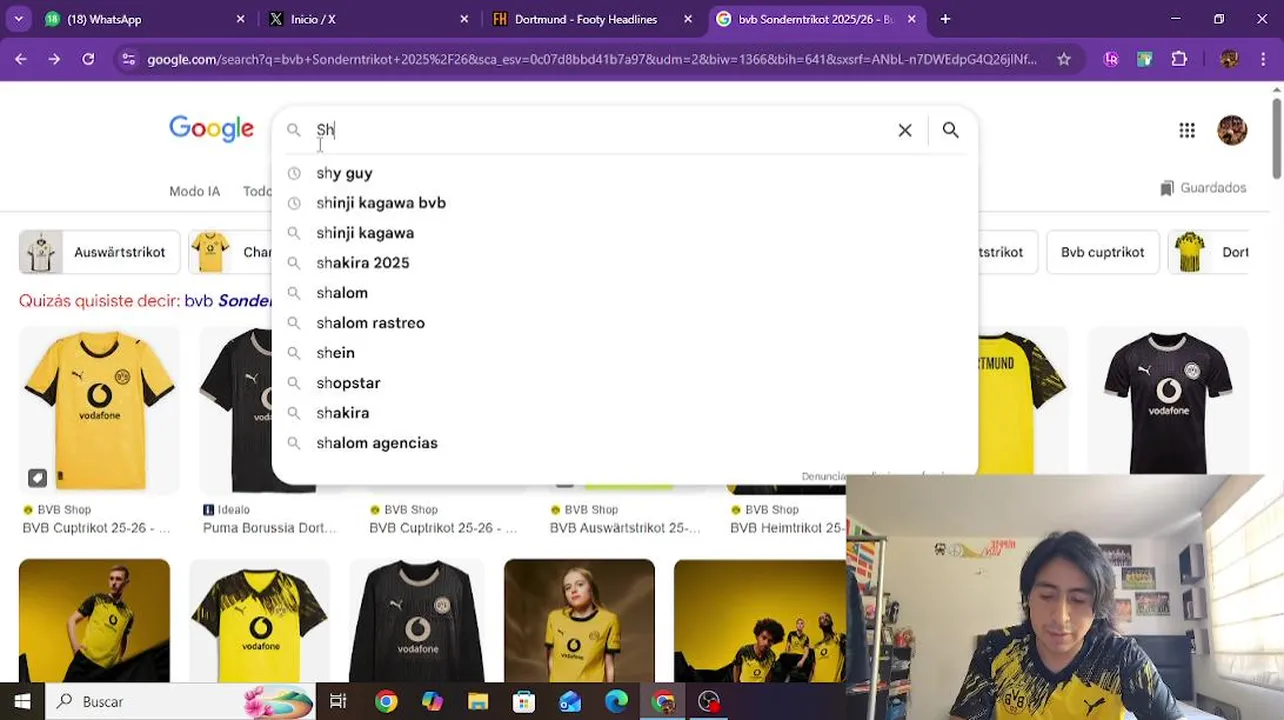Open OBS Studio from the taskbar
1284x720 pixels.
[x=709, y=701]
